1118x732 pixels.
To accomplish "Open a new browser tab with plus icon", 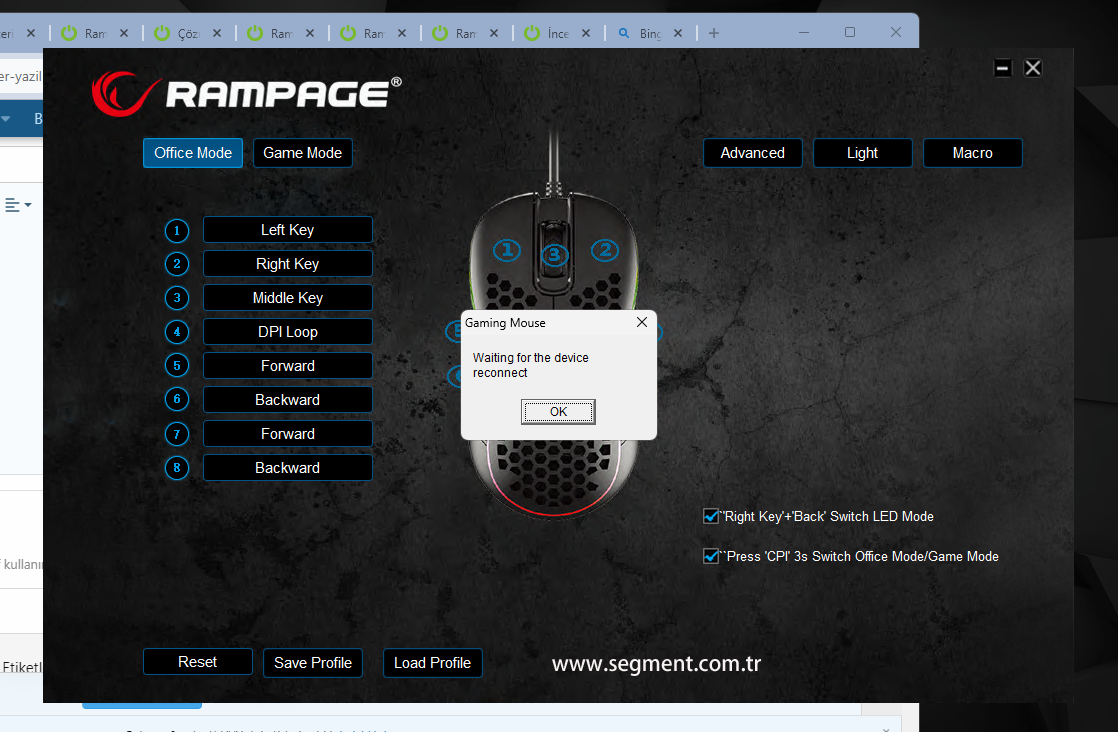I will click(x=714, y=33).
